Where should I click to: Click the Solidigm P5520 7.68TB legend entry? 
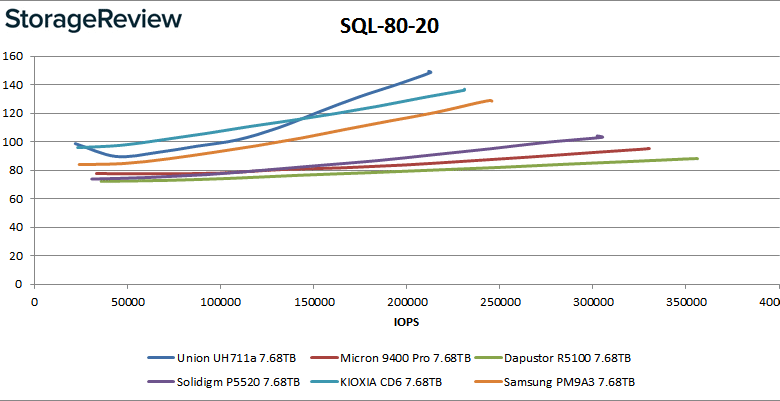(224, 382)
